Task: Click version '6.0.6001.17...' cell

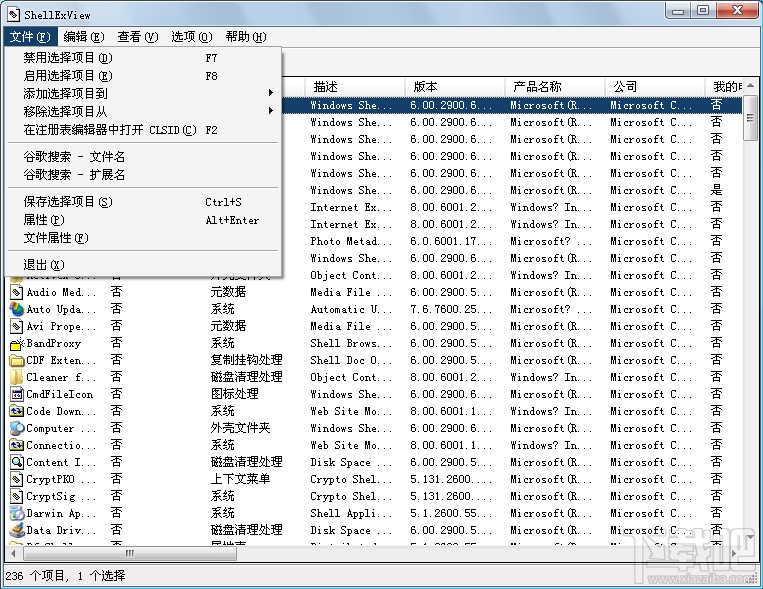Action: pos(451,241)
